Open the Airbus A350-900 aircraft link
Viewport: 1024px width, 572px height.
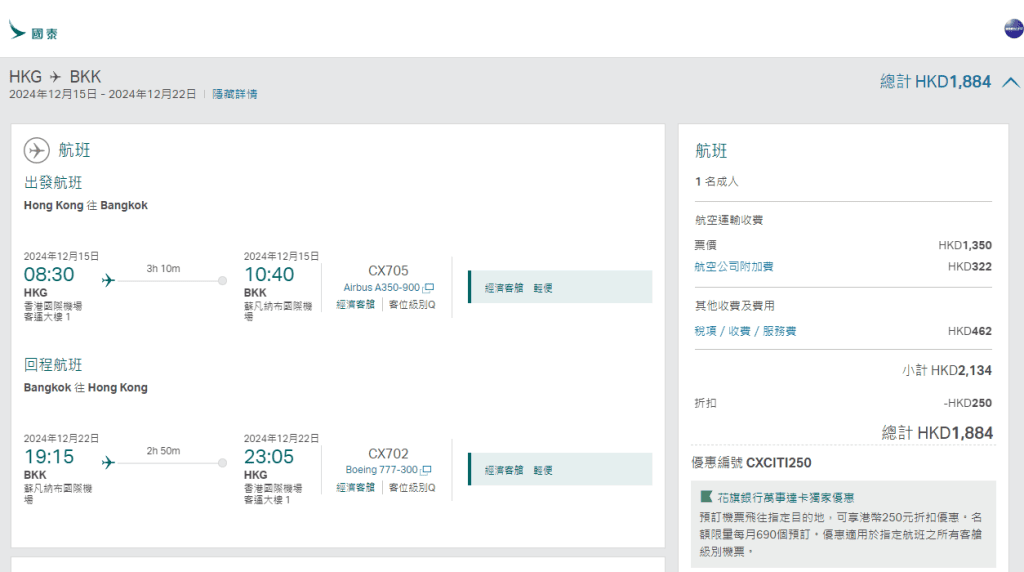click(381, 288)
